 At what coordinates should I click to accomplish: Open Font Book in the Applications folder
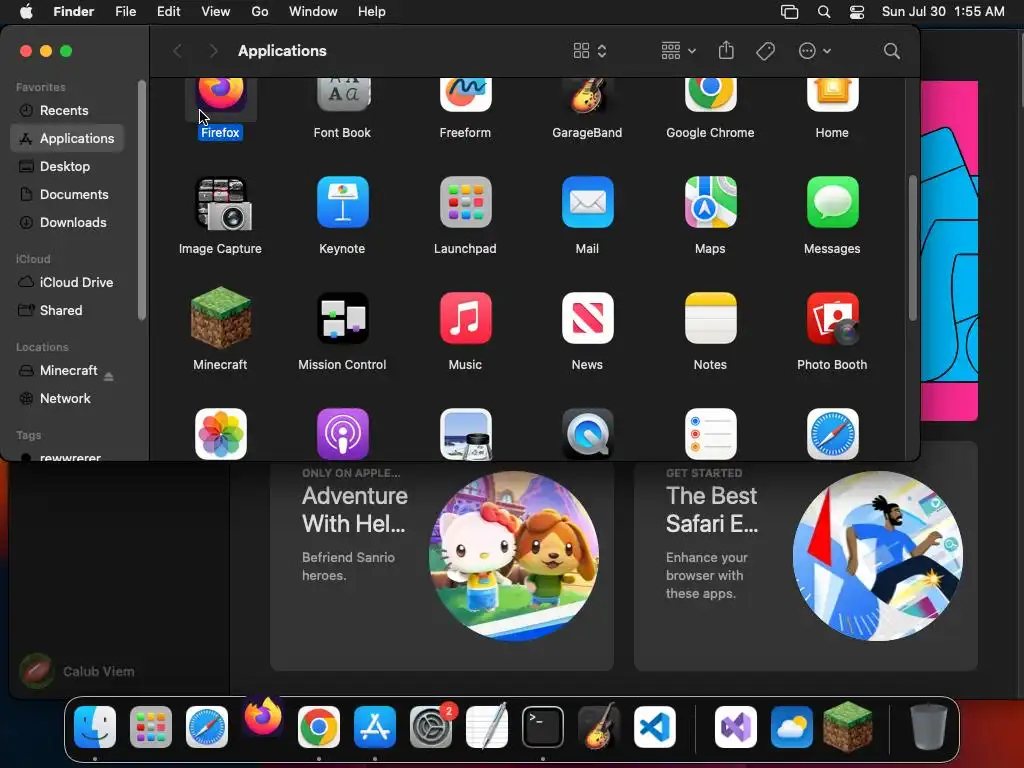click(343, 94)
